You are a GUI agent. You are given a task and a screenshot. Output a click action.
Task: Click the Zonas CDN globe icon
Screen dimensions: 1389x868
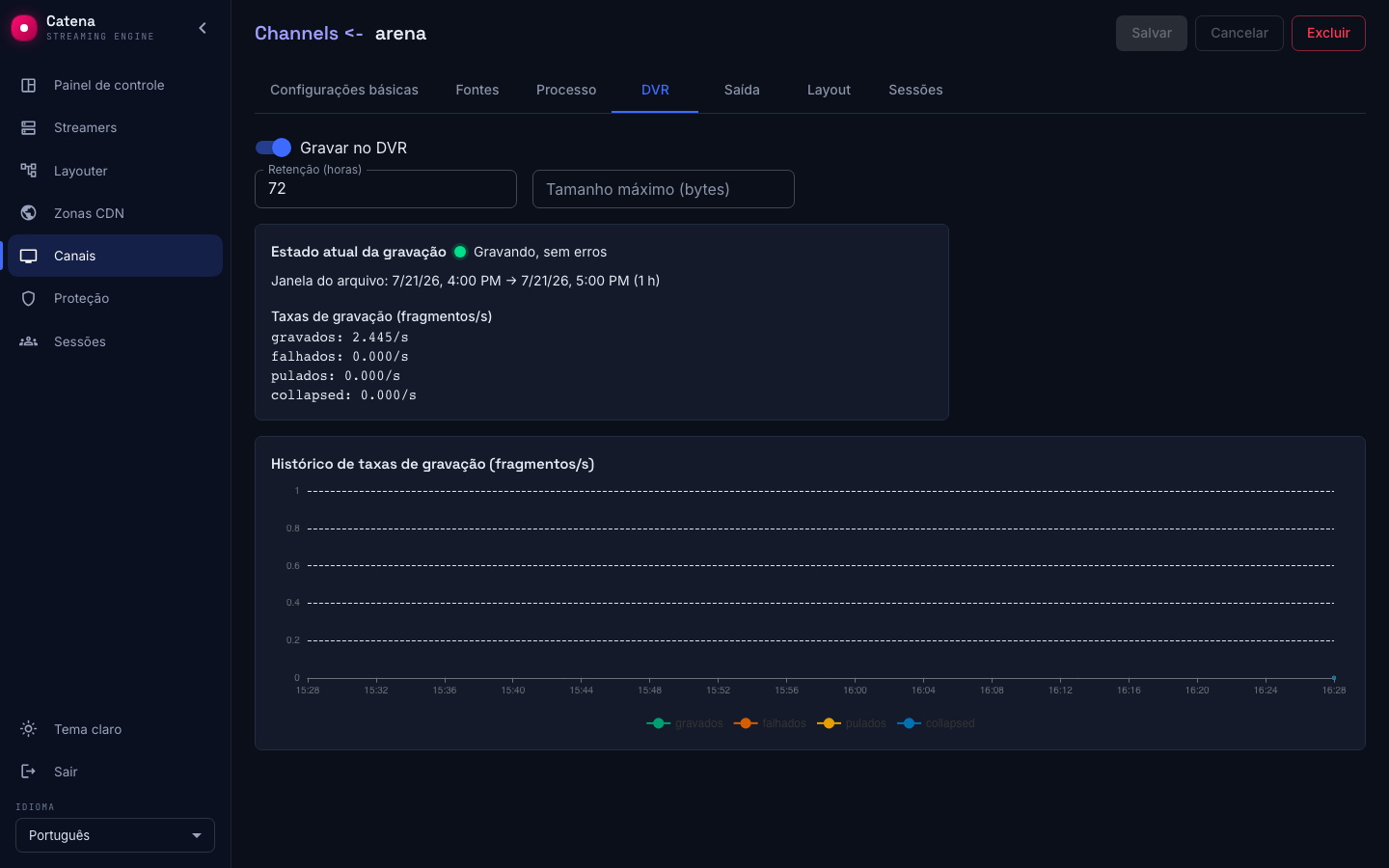(x=29, y=213)
